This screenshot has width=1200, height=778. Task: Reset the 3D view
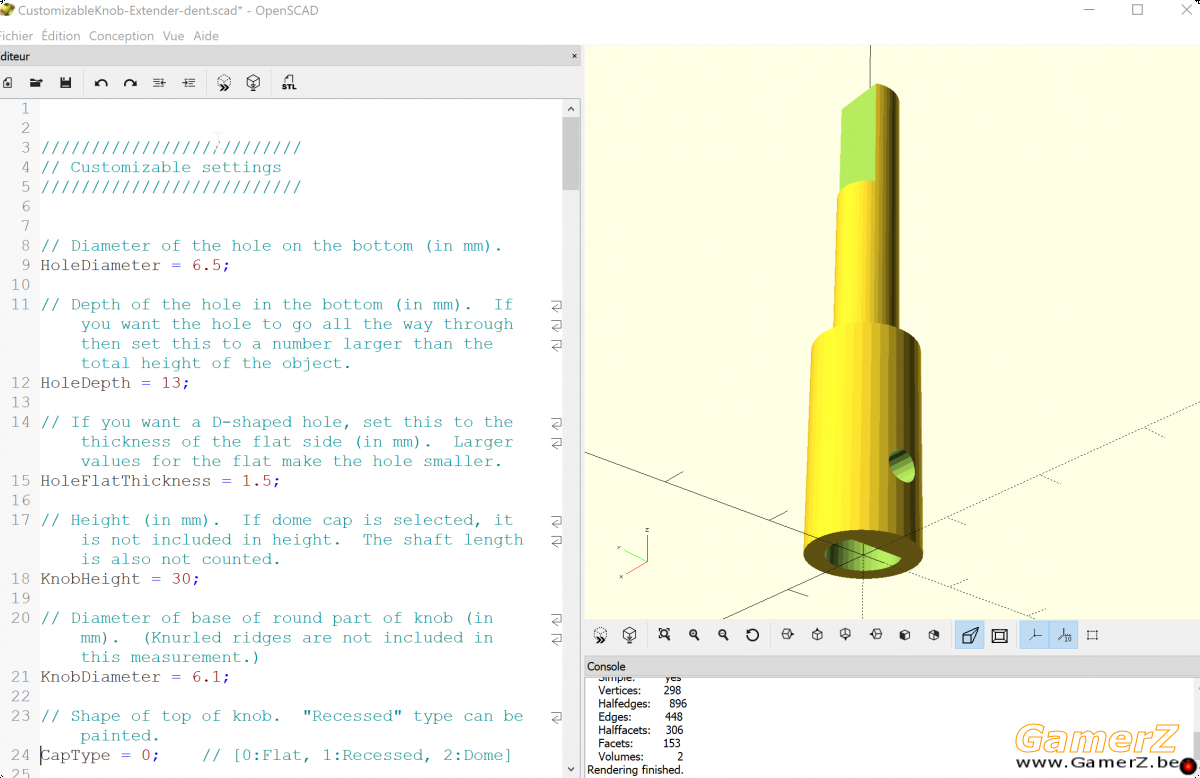(752, 635)
